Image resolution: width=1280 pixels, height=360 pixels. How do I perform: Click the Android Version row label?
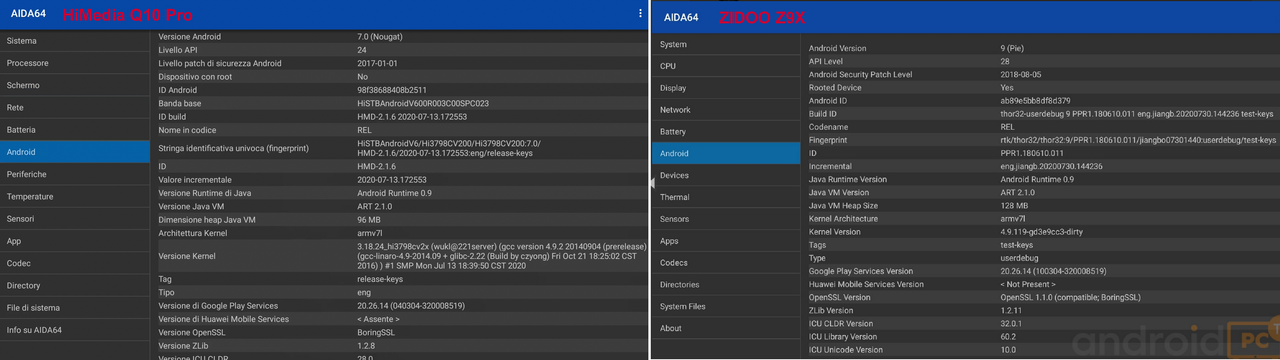click(x=837, y=48)
